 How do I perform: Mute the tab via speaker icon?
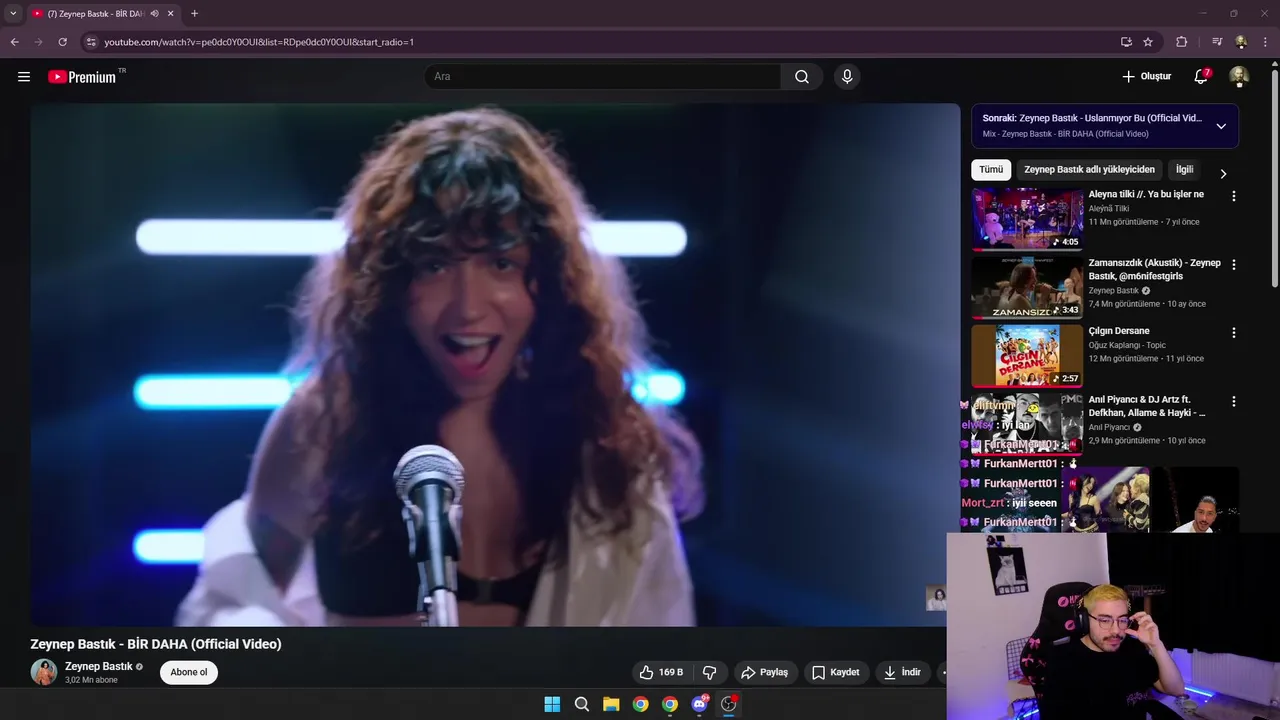tap(154, 14)
